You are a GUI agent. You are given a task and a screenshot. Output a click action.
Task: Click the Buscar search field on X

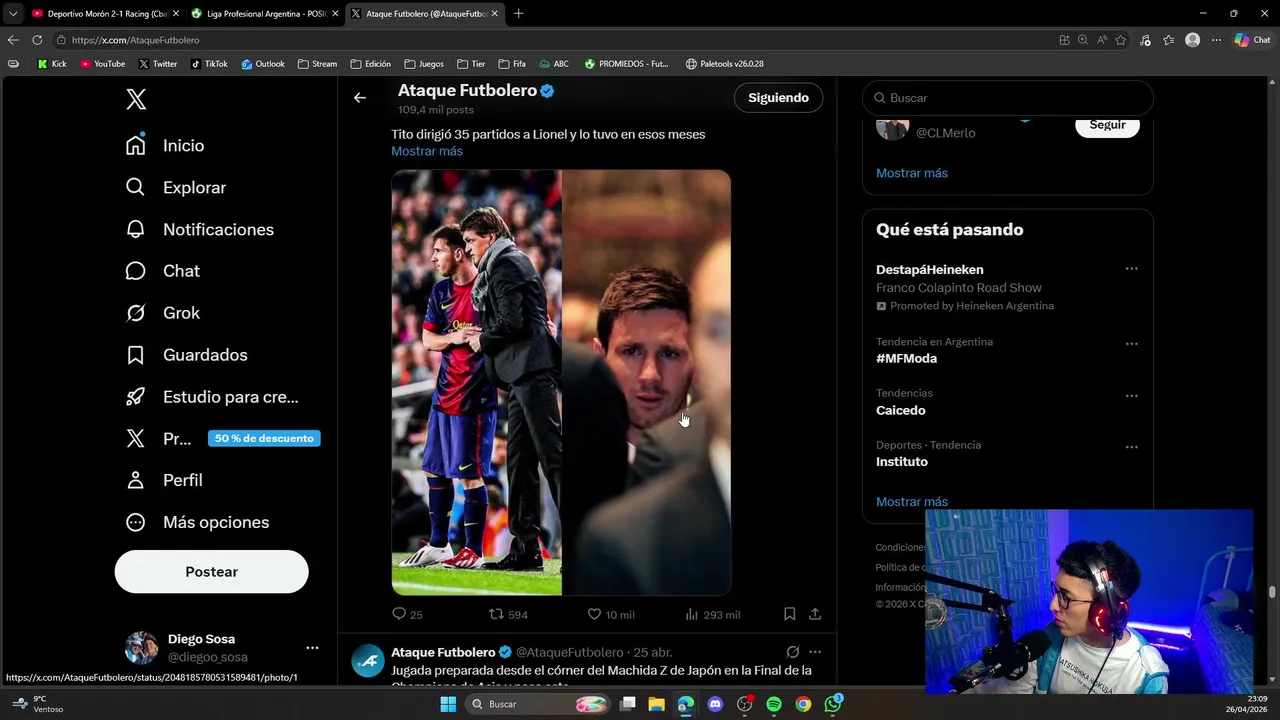(1008, 98)
